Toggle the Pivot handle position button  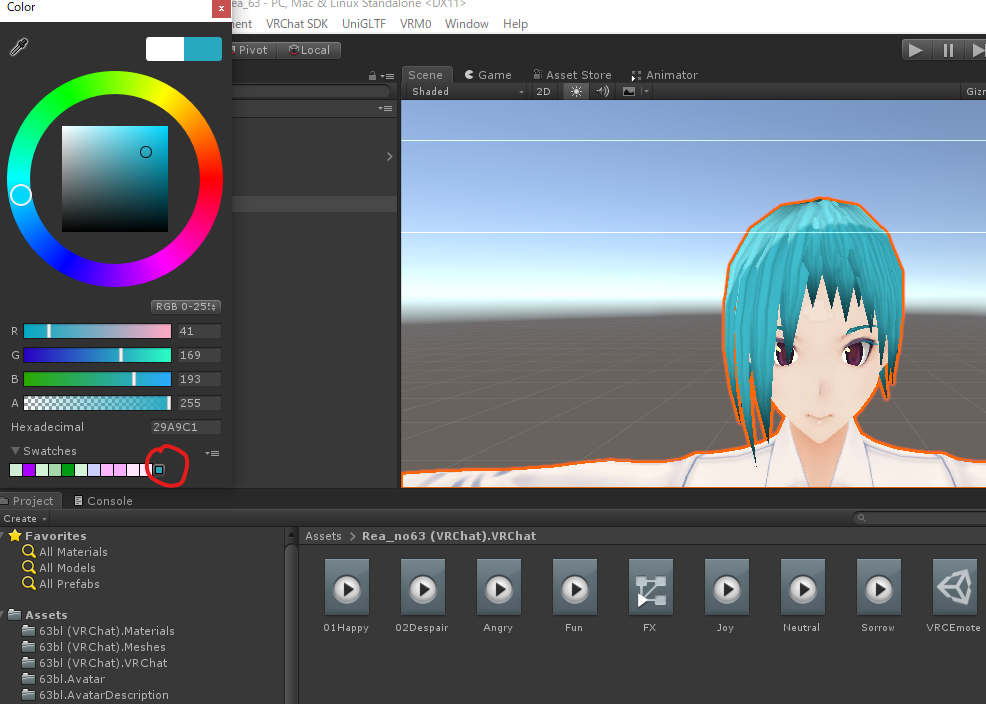point(252,50)
